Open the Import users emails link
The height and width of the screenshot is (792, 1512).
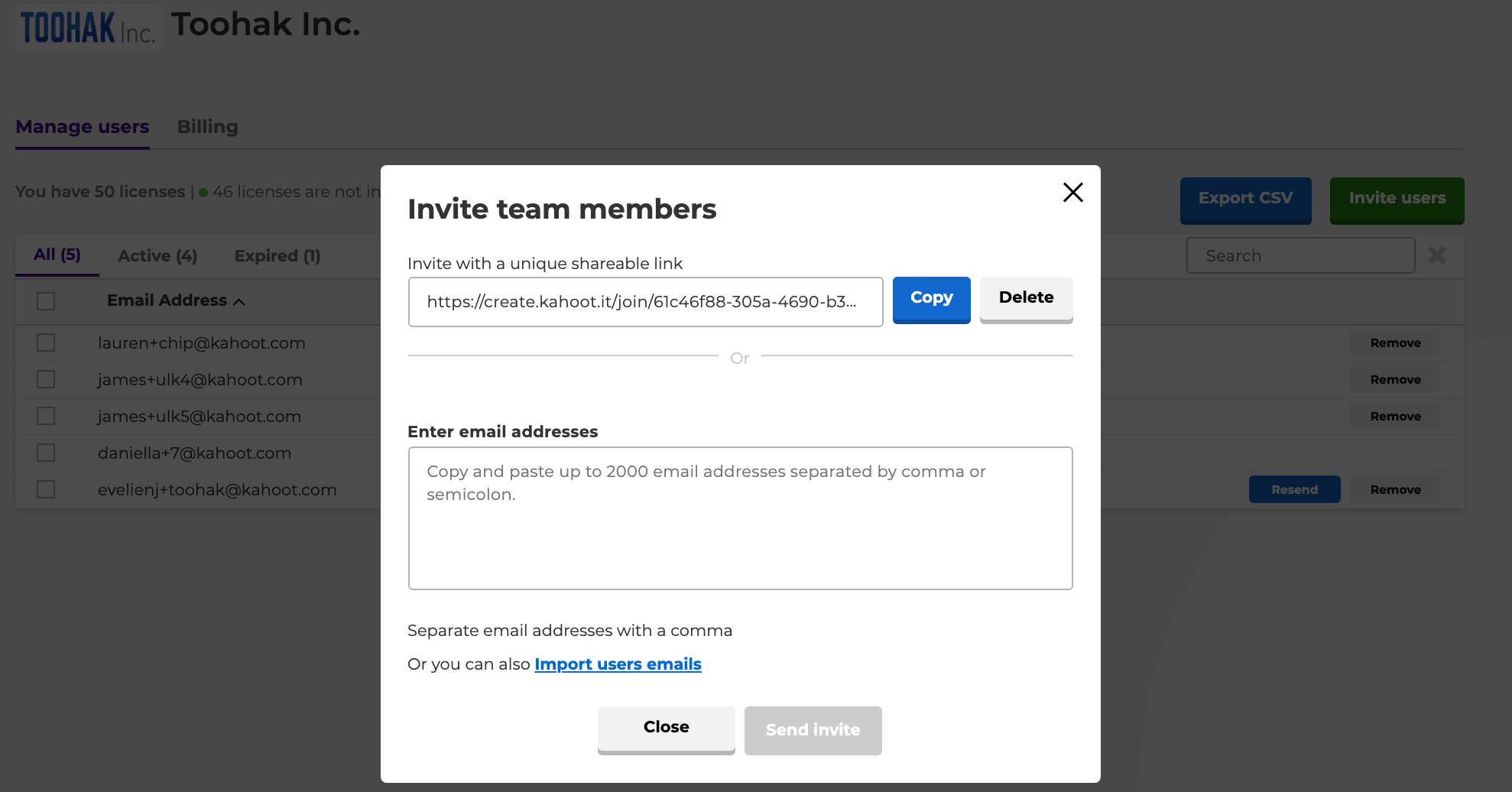(618, 664)
